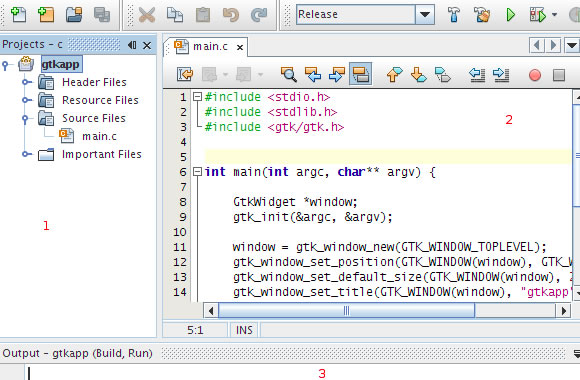Select Resource Files in project tree
580x380 pixels.
coord(100,100)
